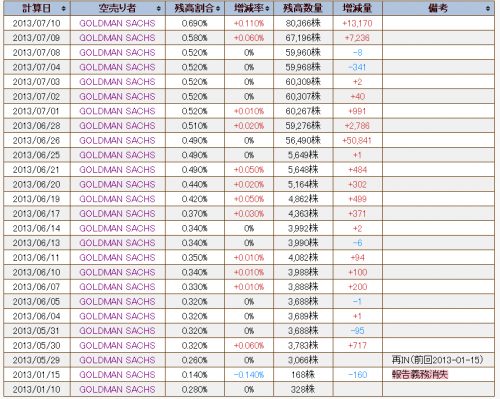Open GOLDMAN SACHS link for 2013/07/03
This screenshot has height=399, width=500.
[117, 82]
